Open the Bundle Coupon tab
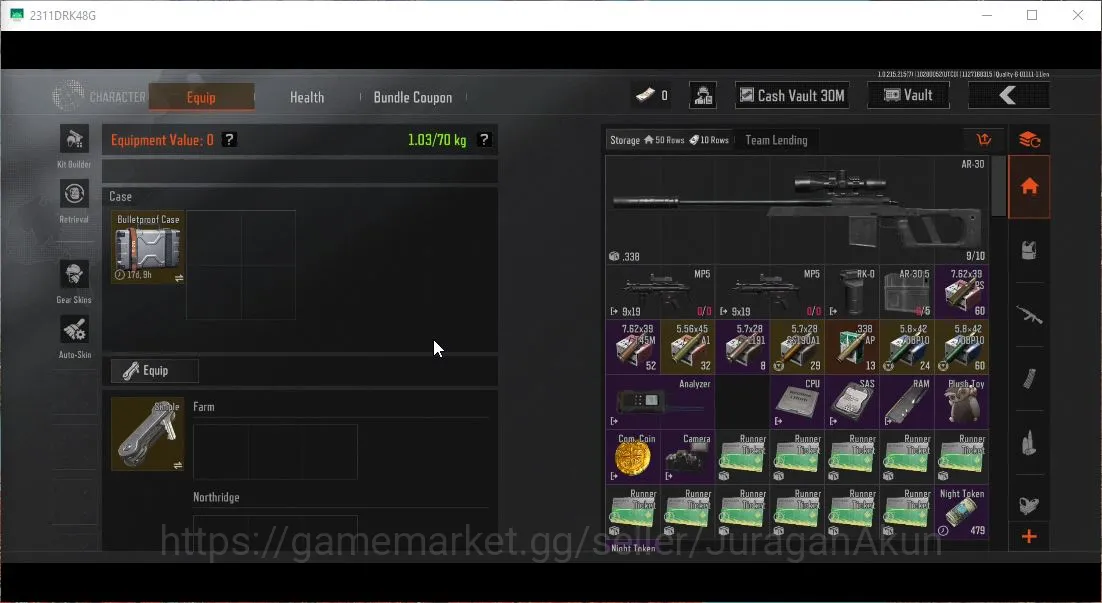 coord(413,97)
